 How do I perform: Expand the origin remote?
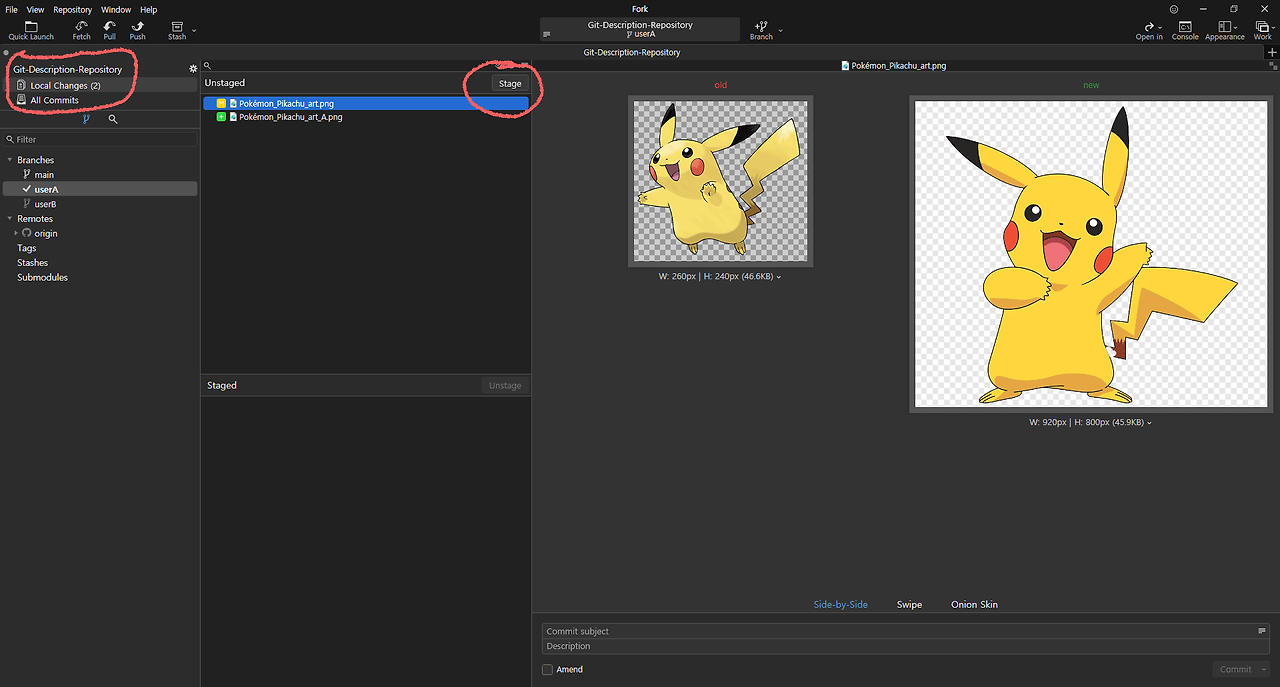(x=16, y=233)
